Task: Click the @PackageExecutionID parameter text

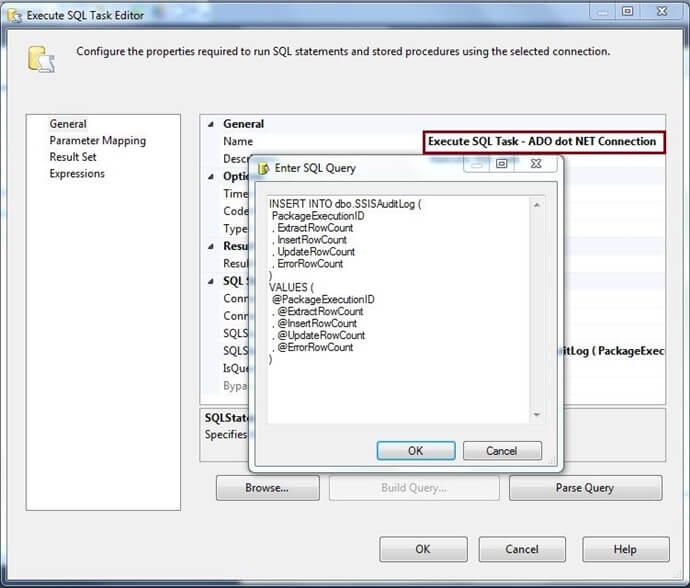Action: coord(323,299)
